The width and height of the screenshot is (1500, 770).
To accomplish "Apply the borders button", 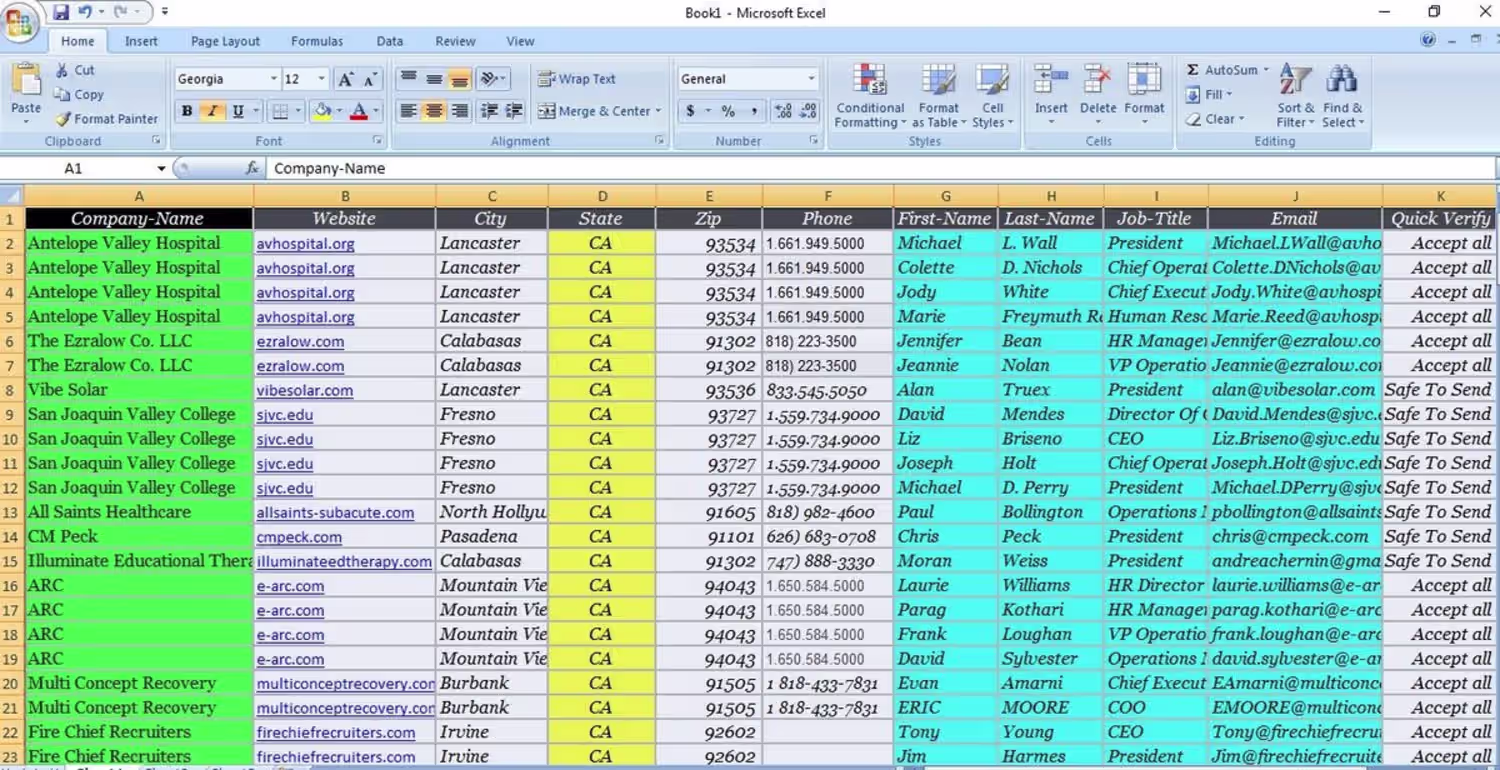I will (281, 111).
